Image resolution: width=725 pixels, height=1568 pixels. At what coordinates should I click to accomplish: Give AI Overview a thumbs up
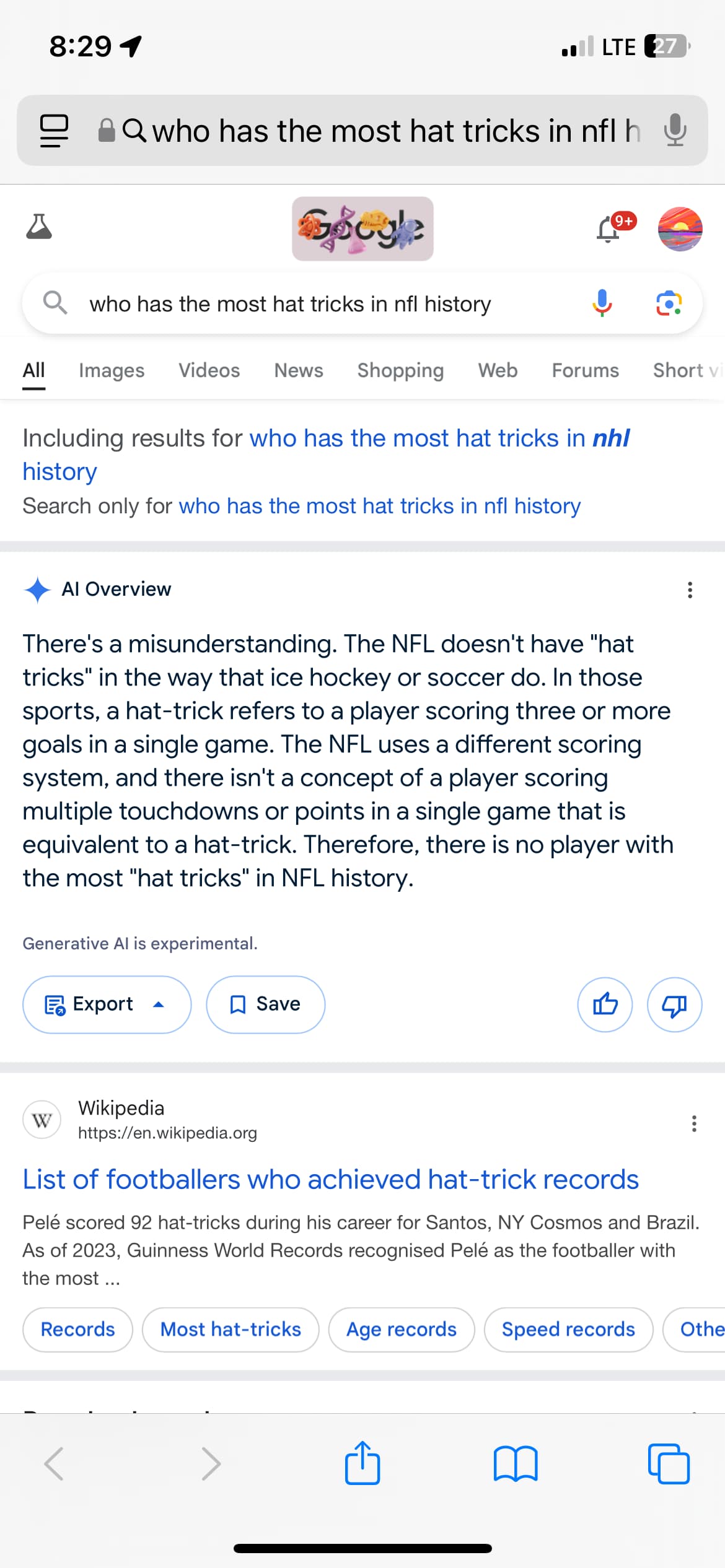(605, 1004)
